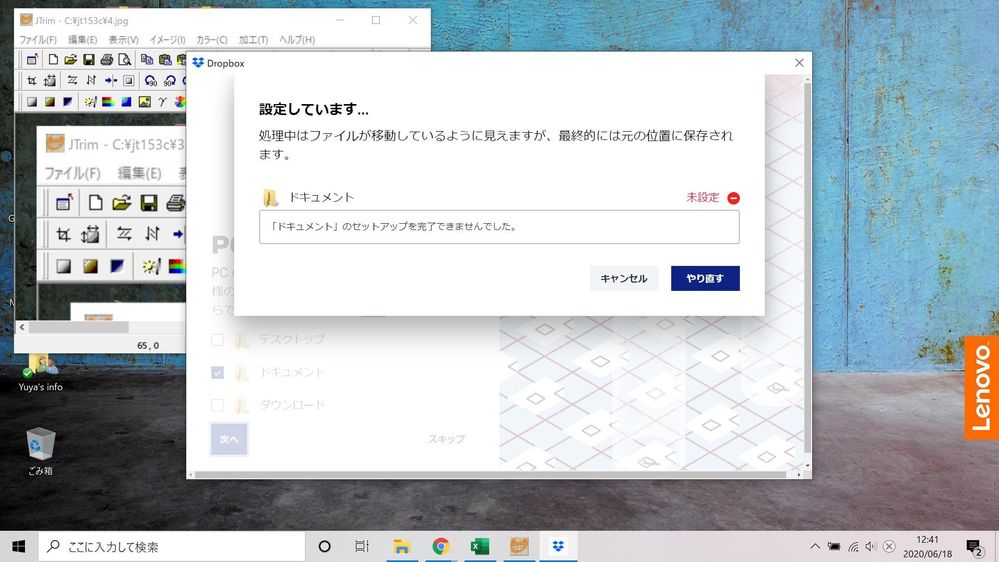Click the frame border icon in JTrim 4.jpg toolbar

point(129,80)
